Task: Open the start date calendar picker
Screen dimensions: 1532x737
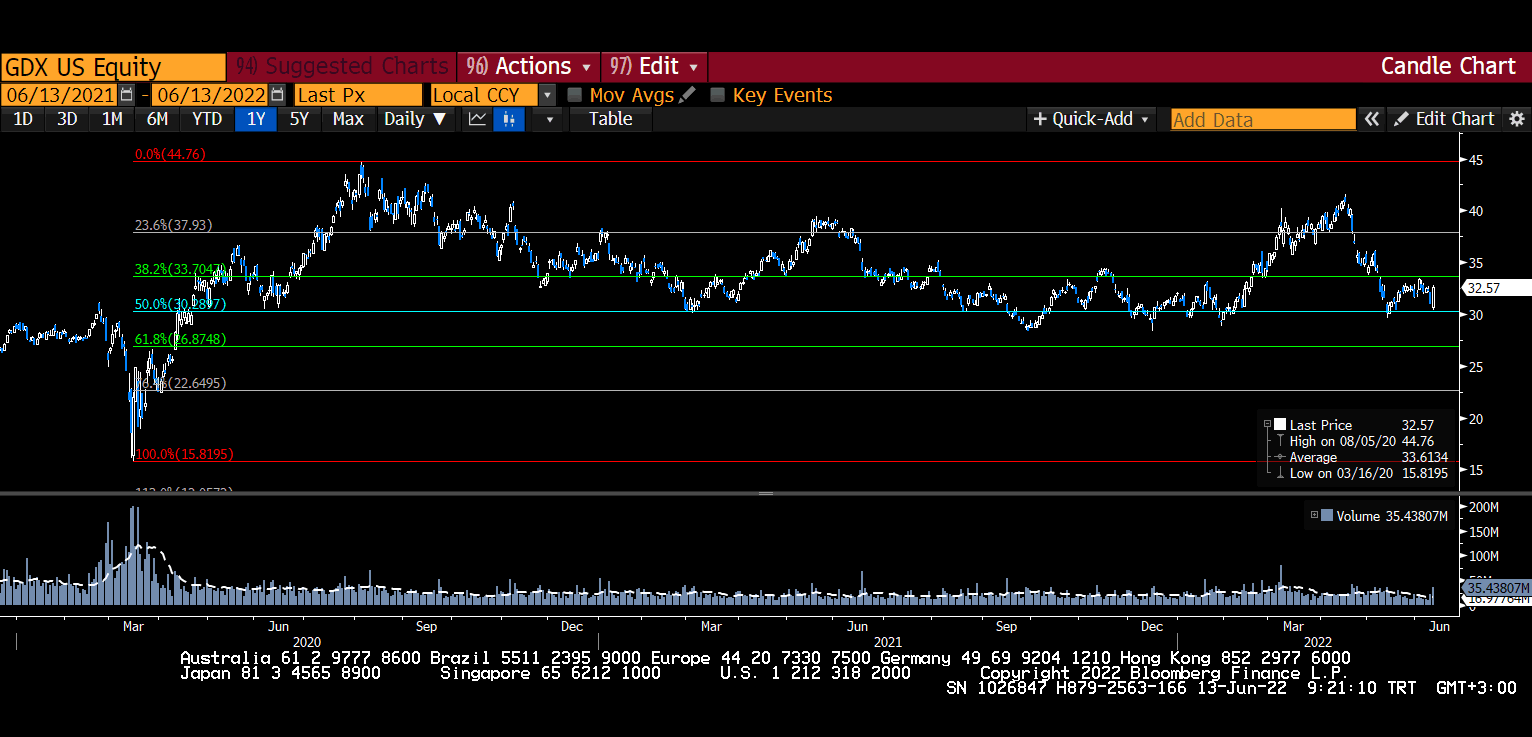Action: pos(126,95)
